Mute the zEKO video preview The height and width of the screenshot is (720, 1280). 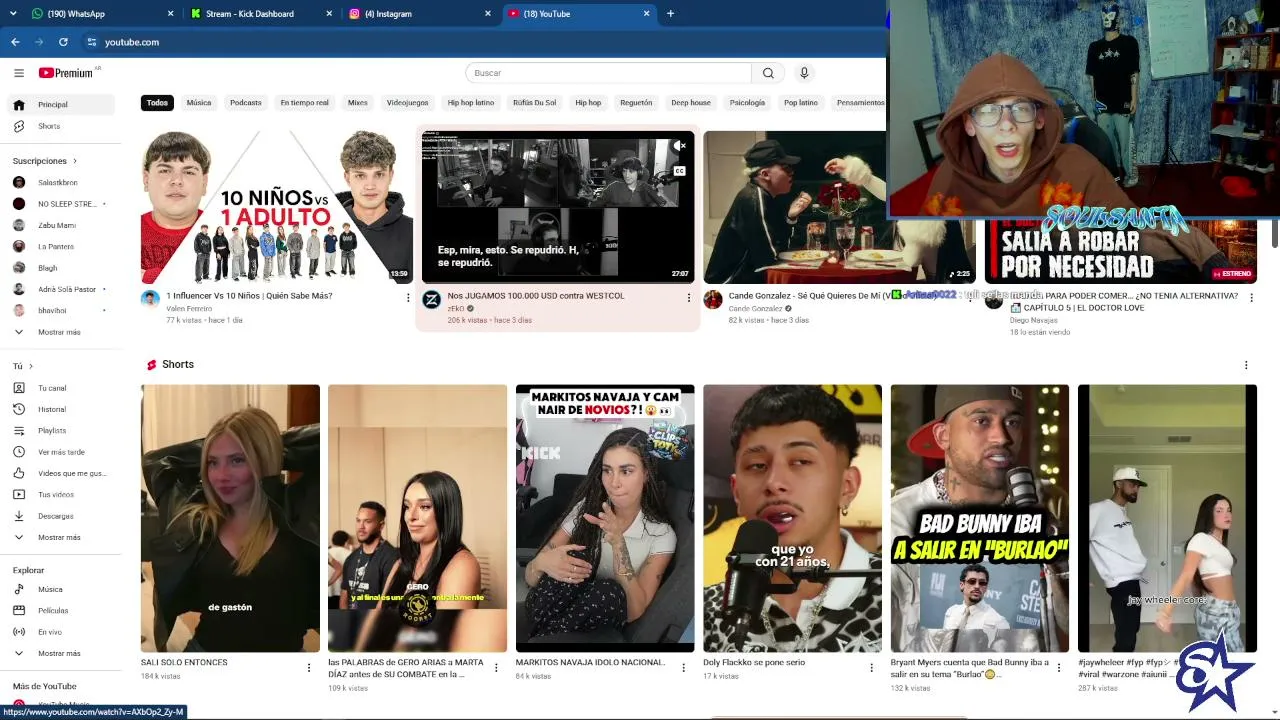click(680, 146)
